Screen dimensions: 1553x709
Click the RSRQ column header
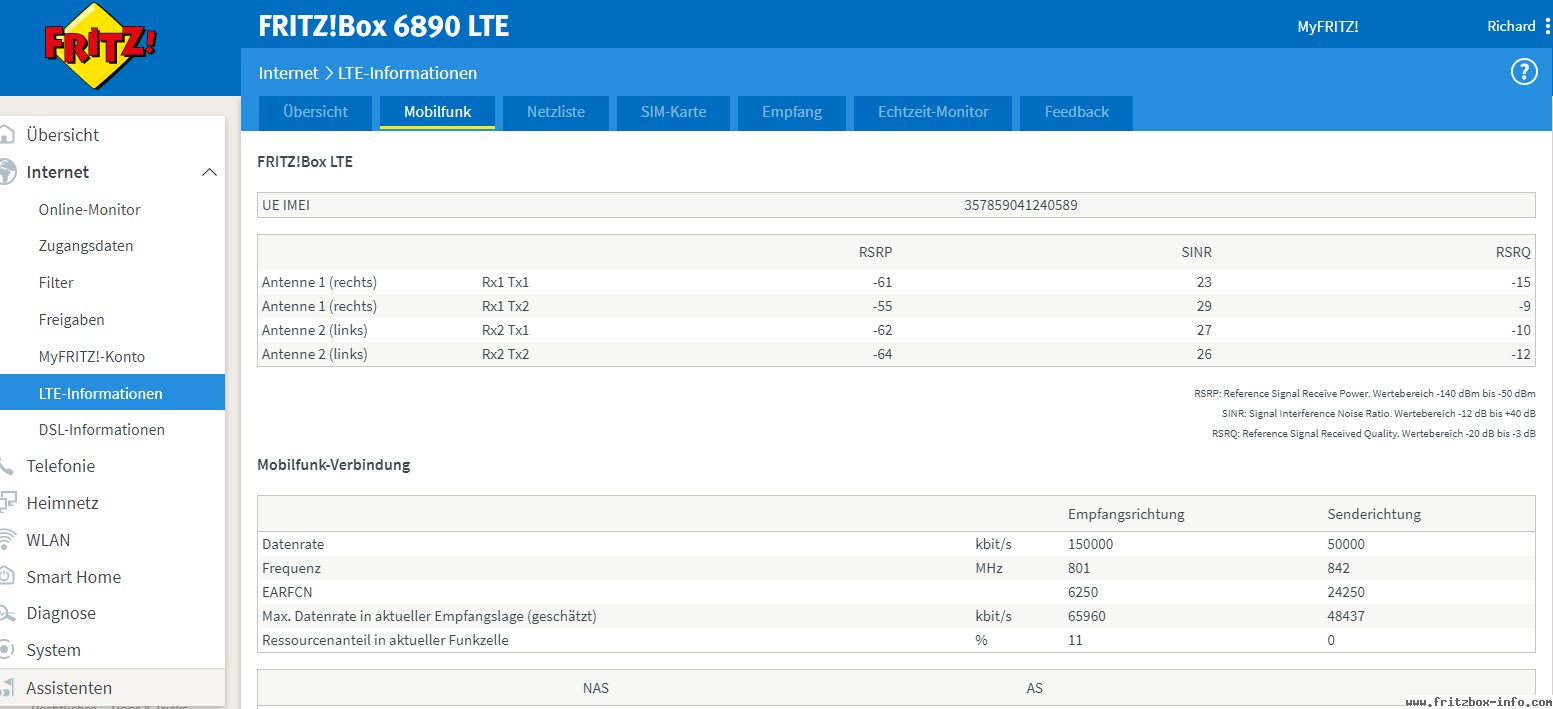pos(1513,253)
